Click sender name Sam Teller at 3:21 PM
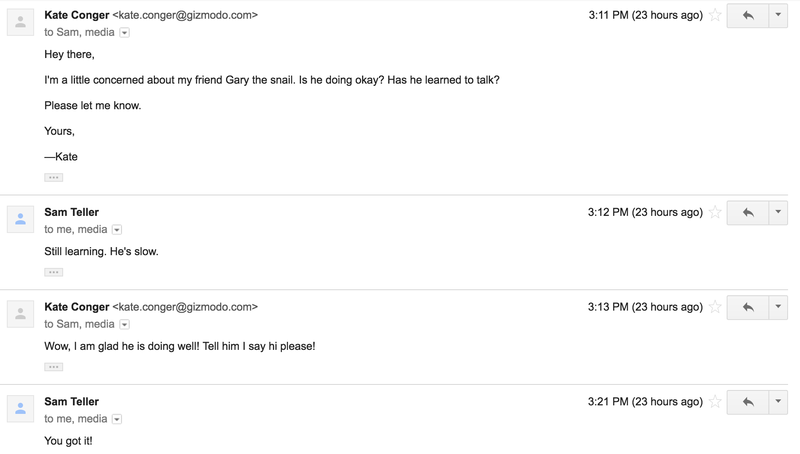This screenshot has width=800, height=454. point(71,402)
